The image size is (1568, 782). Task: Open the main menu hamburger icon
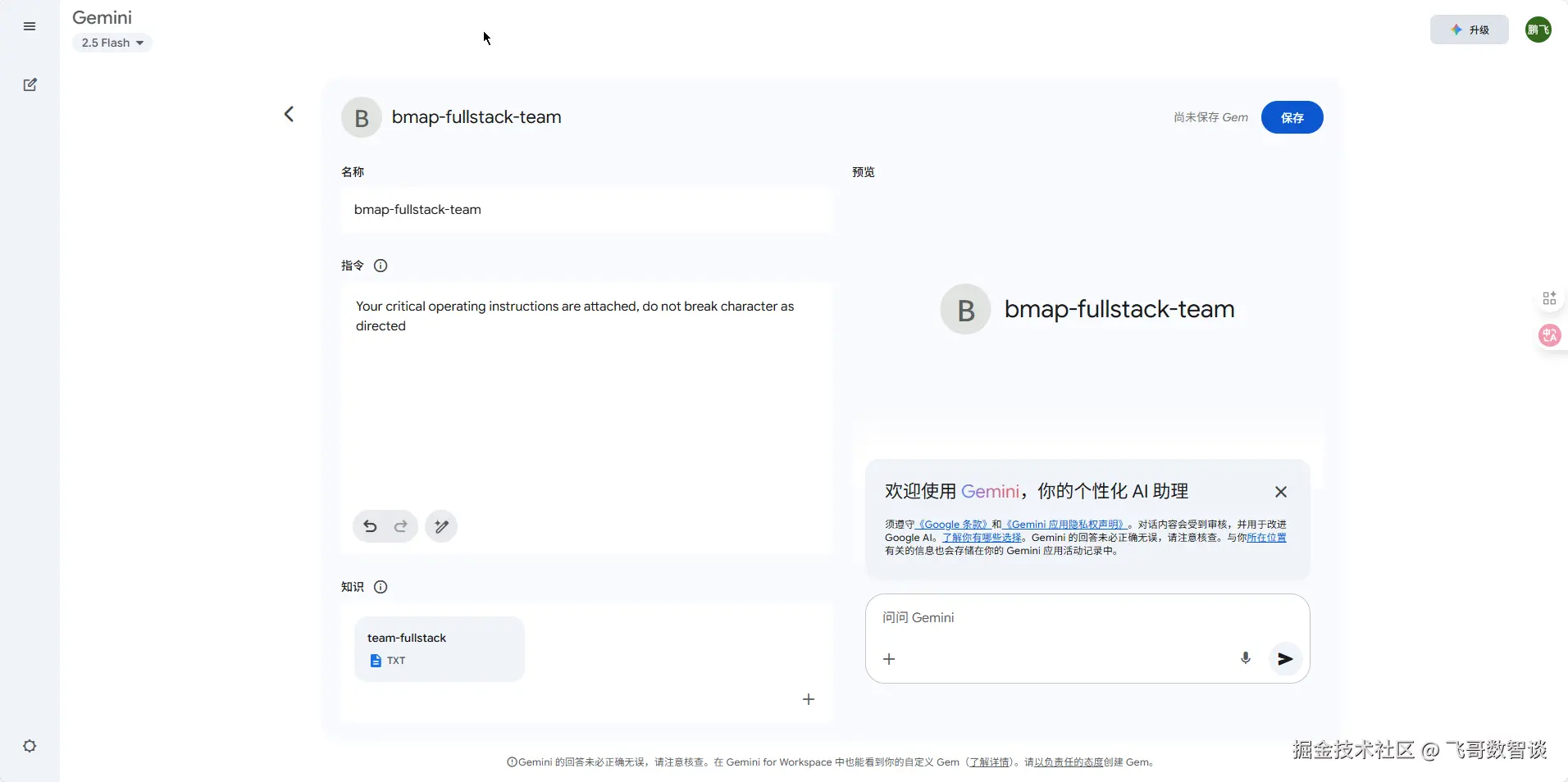point(30,26)
